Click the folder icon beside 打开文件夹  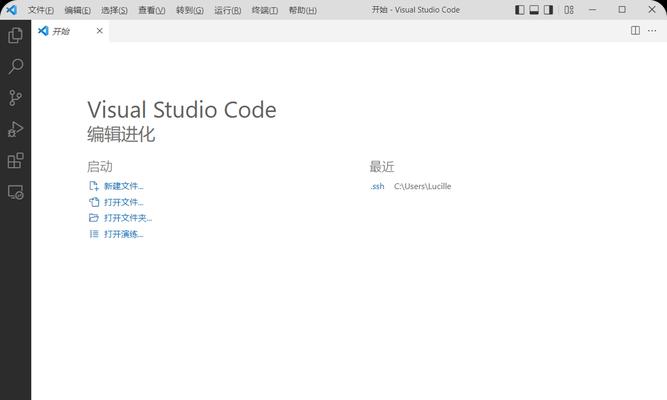click(94, 218)
